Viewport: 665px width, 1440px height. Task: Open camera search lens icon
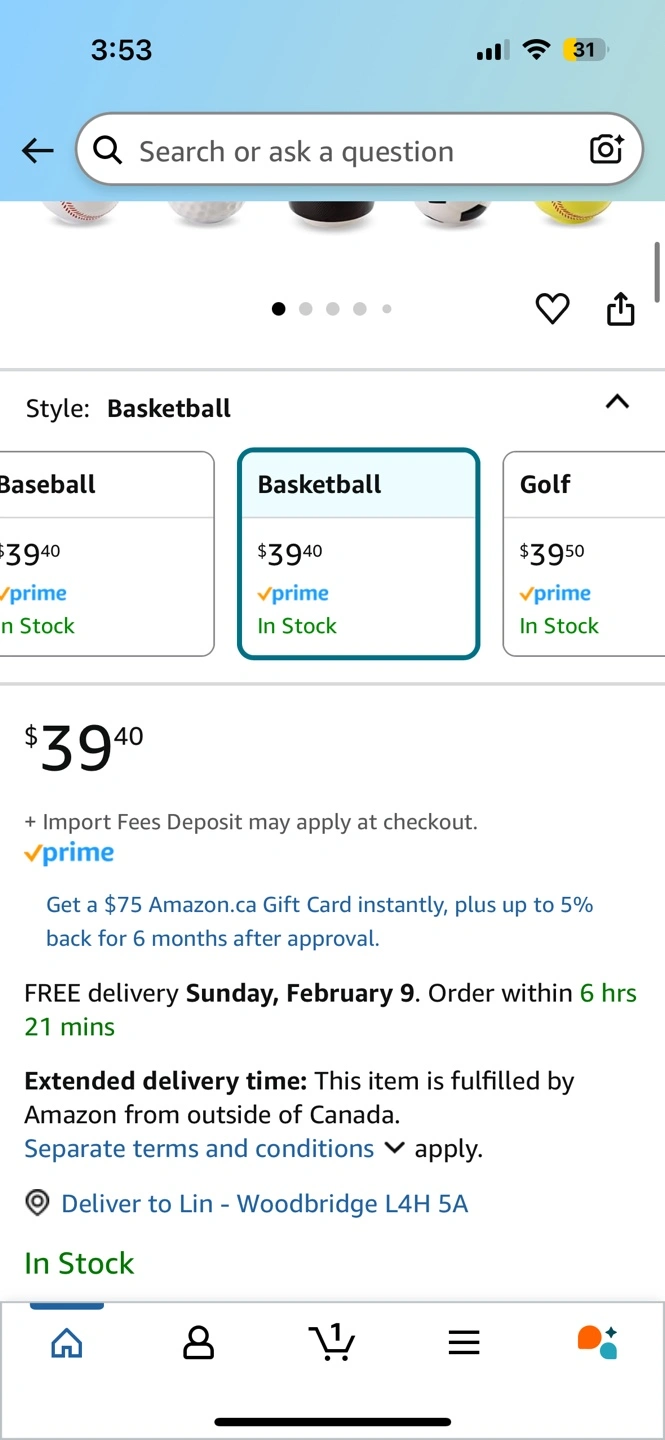point(606,150)
